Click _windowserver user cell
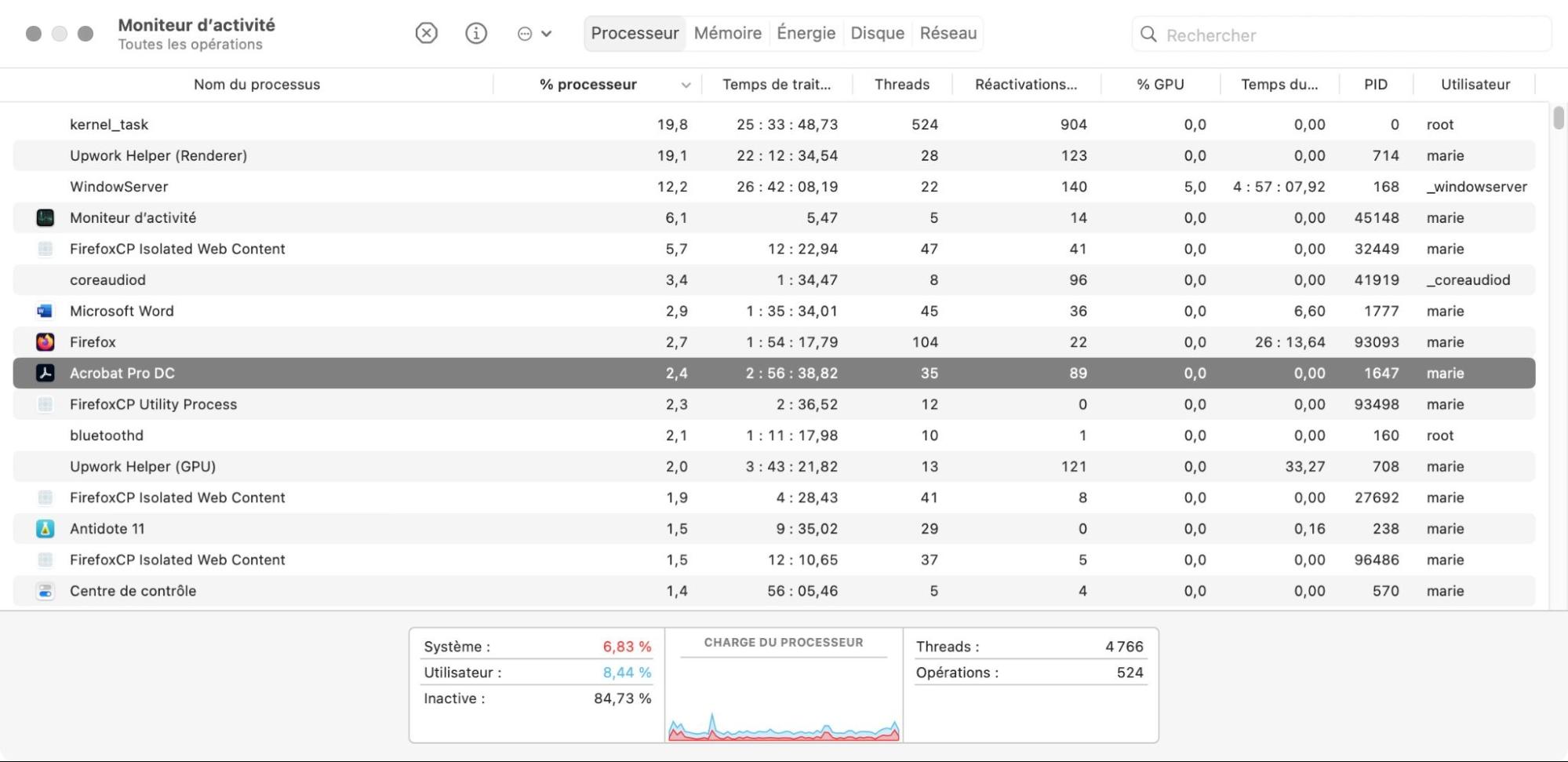This screenshot has height=762, width=1568. (x=1476, y=187)
